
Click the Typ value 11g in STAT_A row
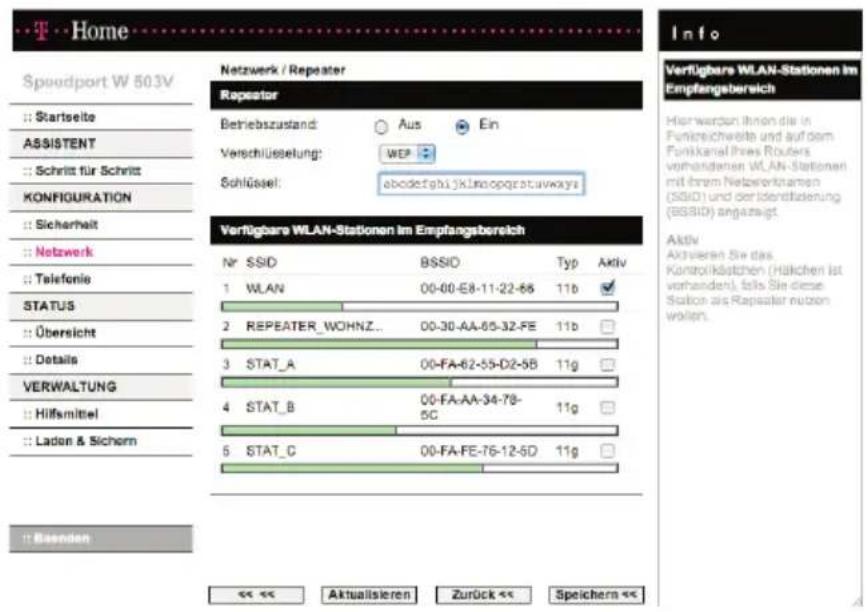[567, 364]
